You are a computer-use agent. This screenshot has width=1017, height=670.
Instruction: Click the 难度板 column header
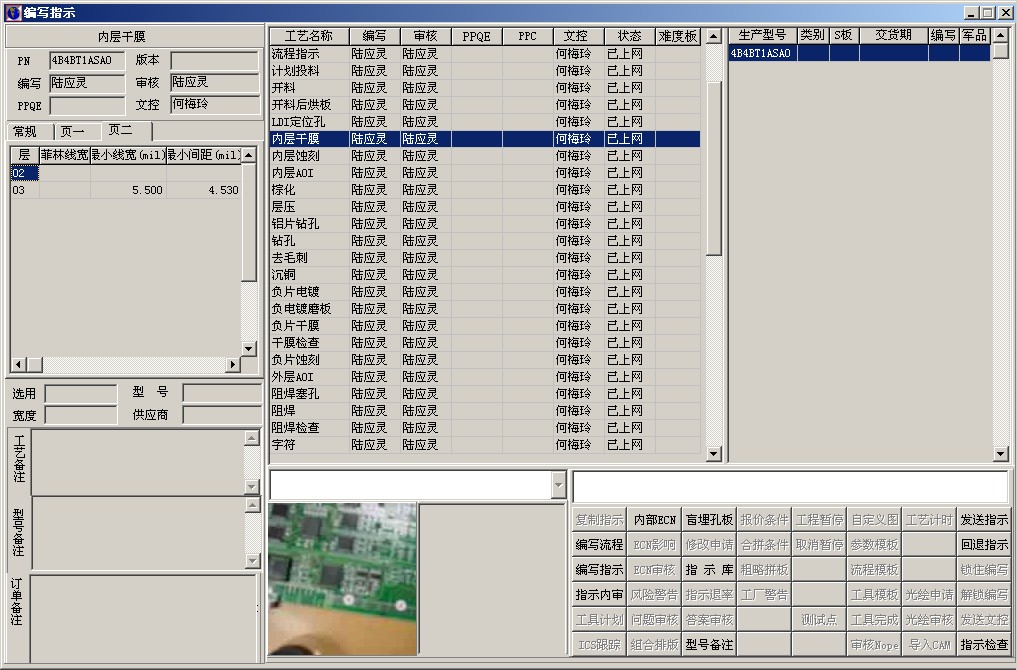pos(678,36)
